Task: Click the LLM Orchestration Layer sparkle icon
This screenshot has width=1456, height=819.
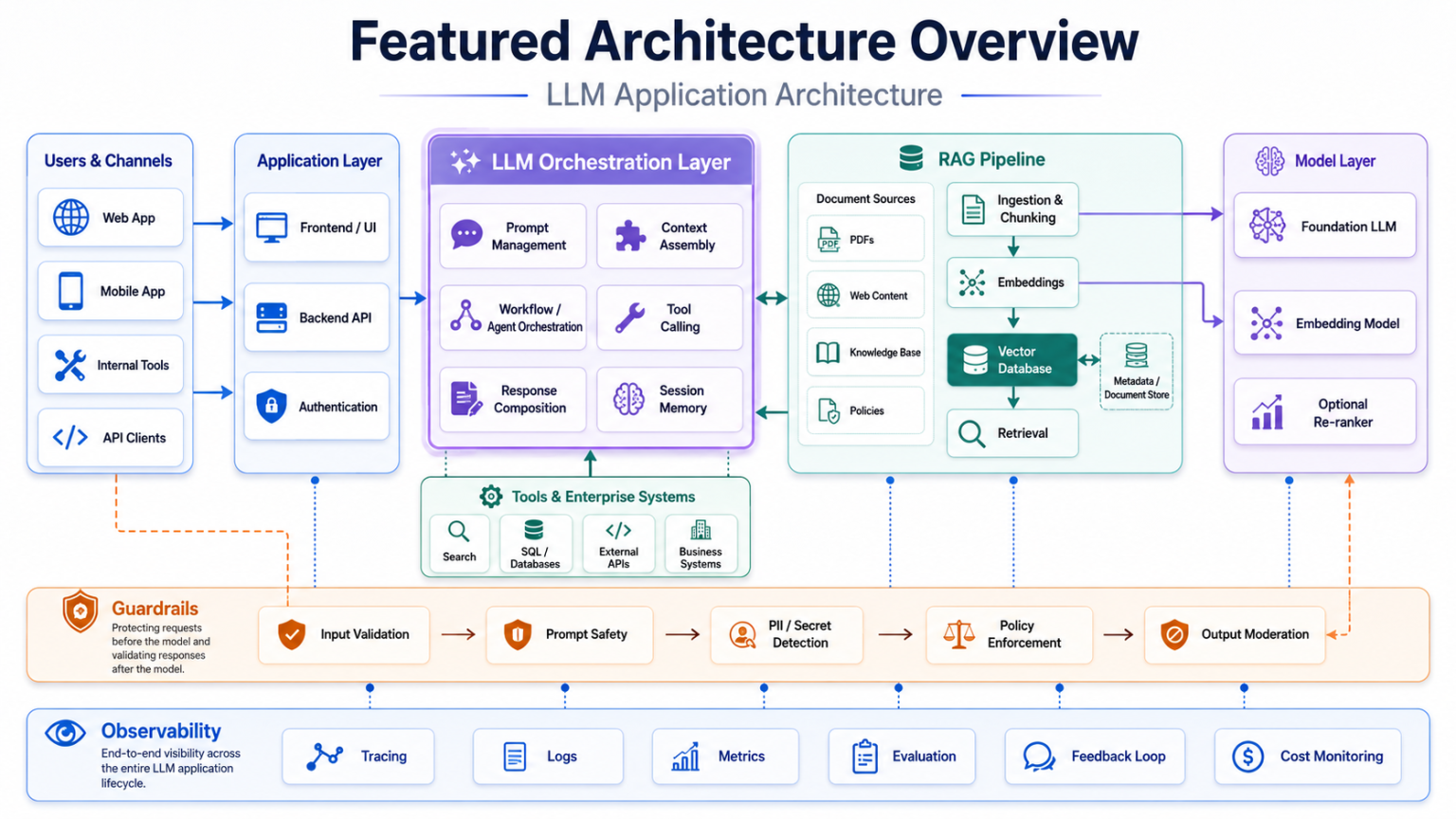Action: 464,162
